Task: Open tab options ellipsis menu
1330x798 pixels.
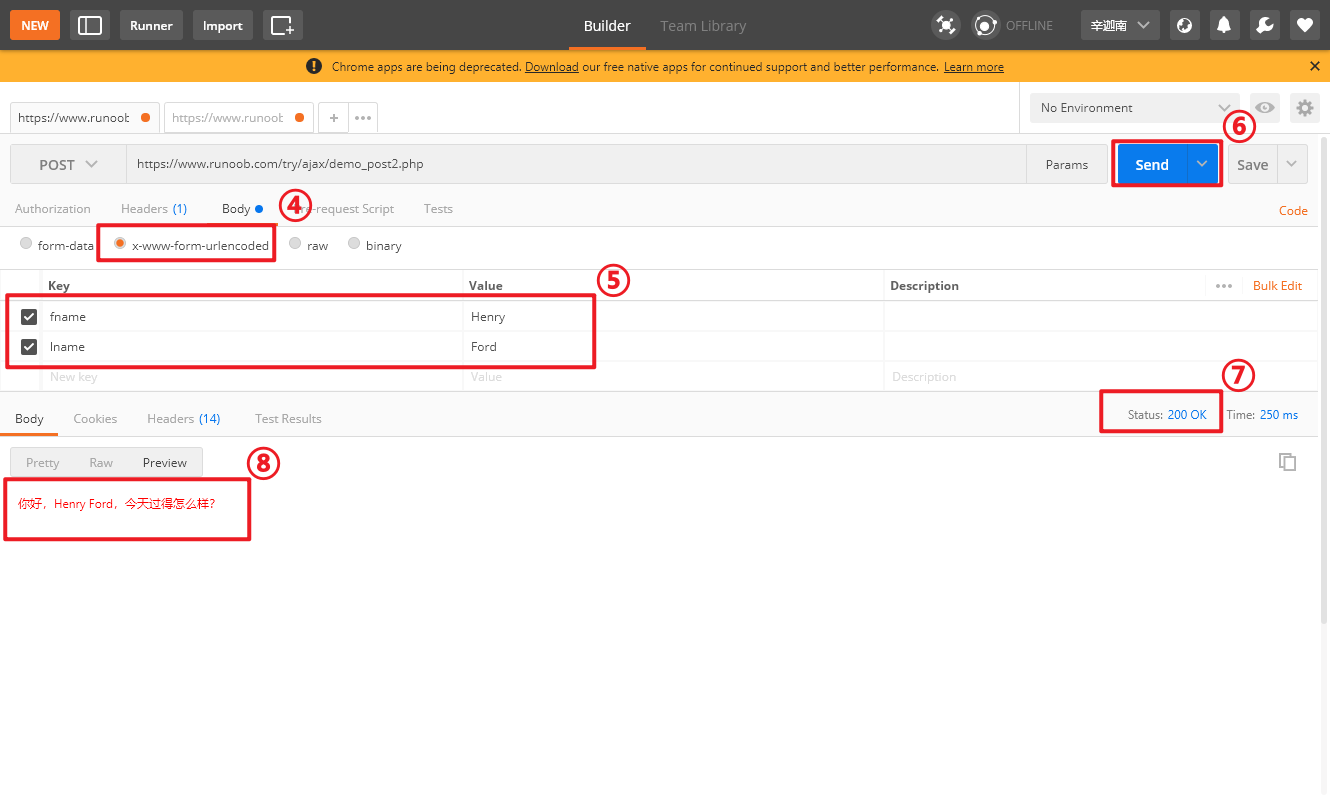Action: (363, 117)
